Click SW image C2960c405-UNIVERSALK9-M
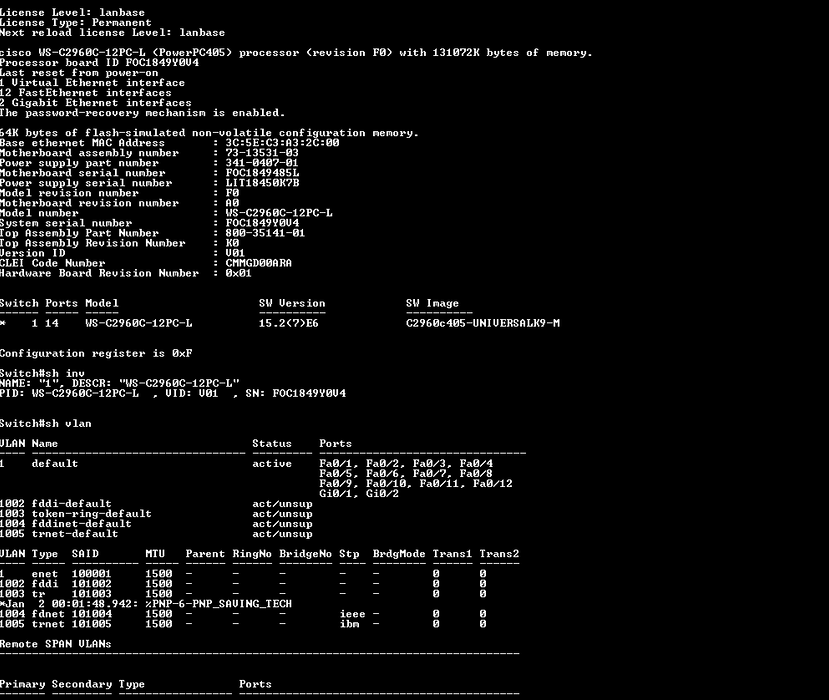 tap(483, 323)
